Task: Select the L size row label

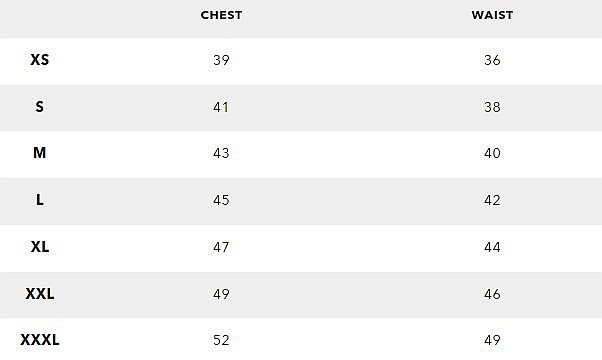Action: click(40, 200)
